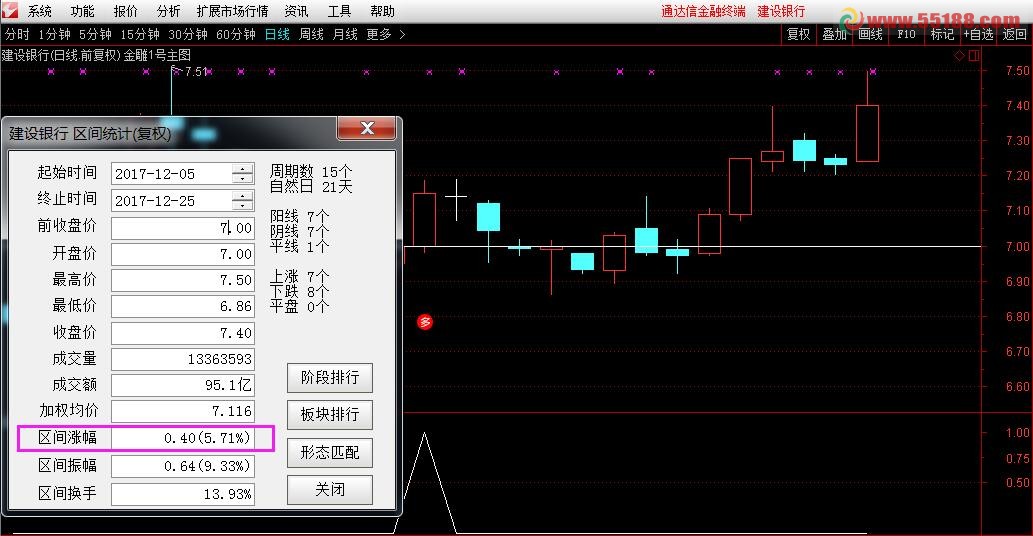Switch to 15分钟 chart period

(140, 34)
